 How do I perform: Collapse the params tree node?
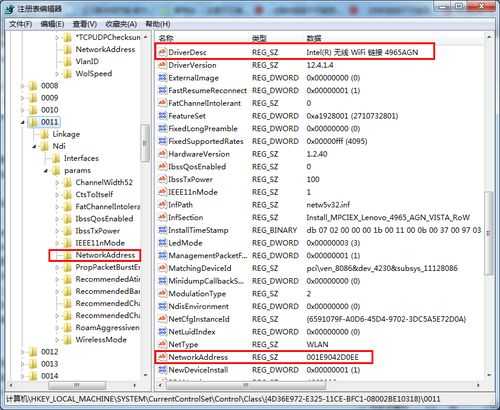coord(46,171)
